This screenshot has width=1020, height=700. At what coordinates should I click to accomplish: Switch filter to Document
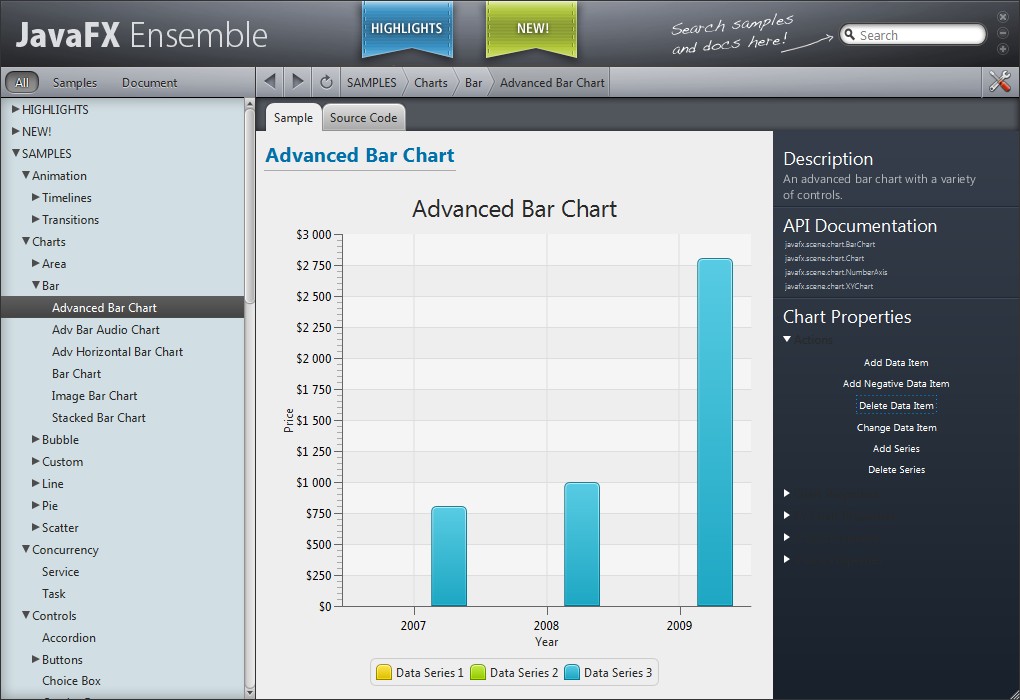(149, 83)
